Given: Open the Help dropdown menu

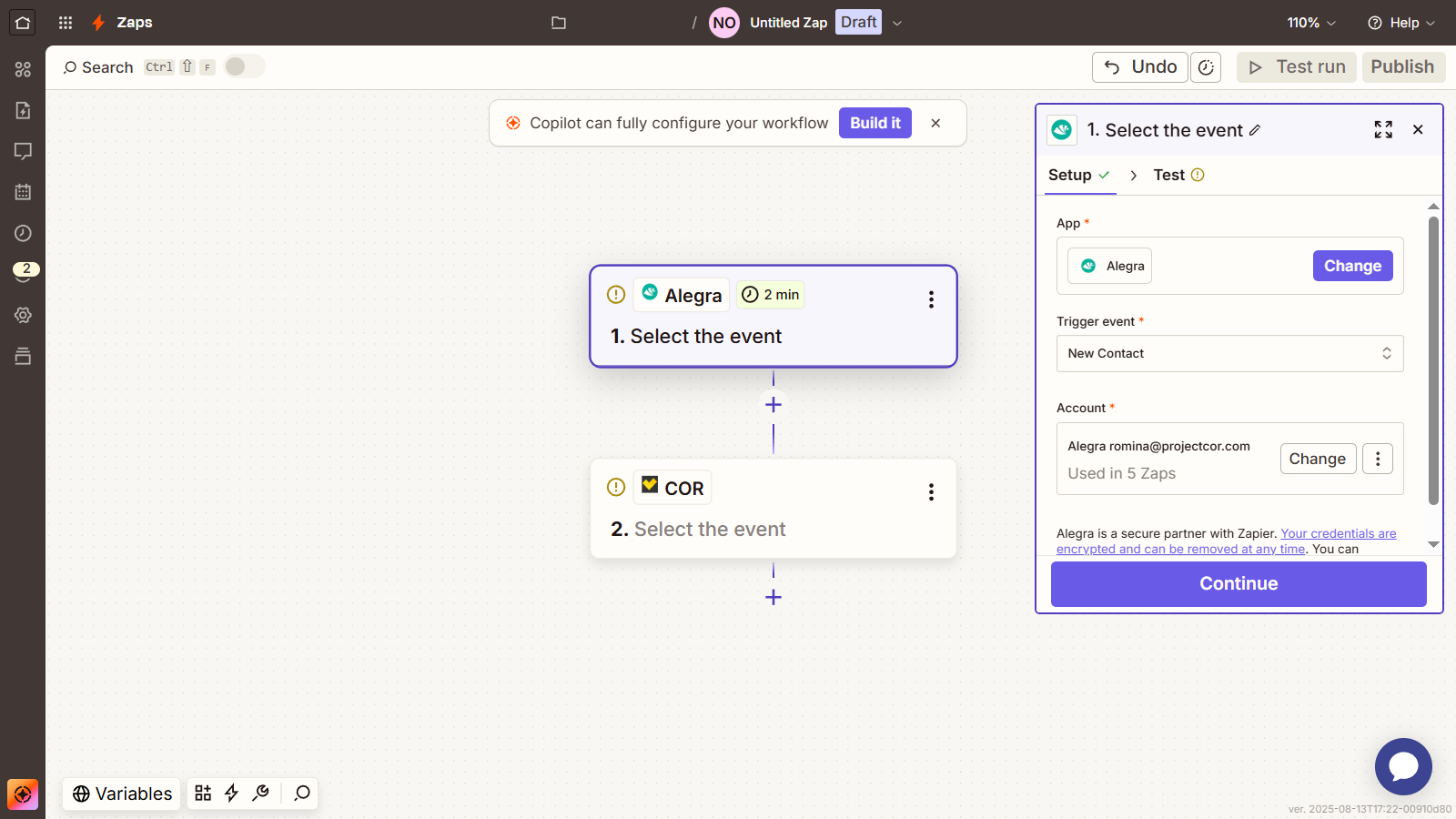Looking at the screenshot, I should point(1401,23).
